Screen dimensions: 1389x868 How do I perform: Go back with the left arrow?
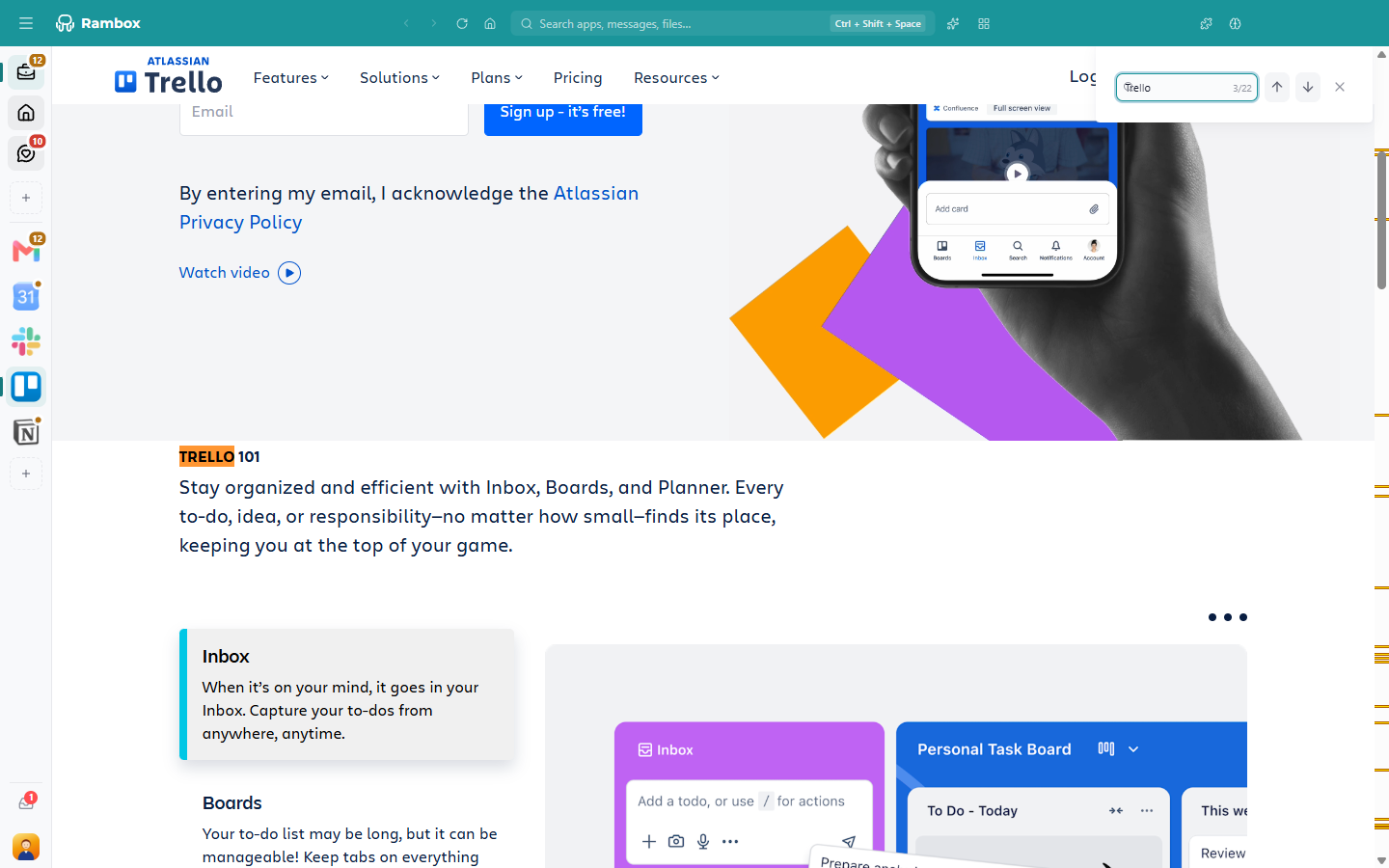click(407, 23)
